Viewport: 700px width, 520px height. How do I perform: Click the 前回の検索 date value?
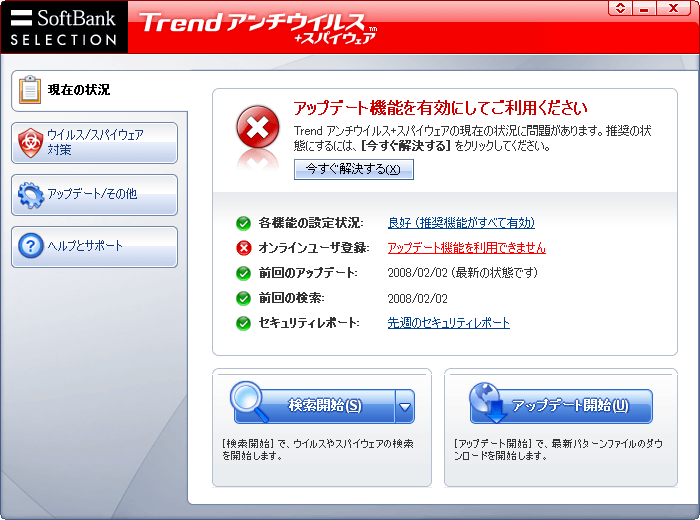[417, 298]
